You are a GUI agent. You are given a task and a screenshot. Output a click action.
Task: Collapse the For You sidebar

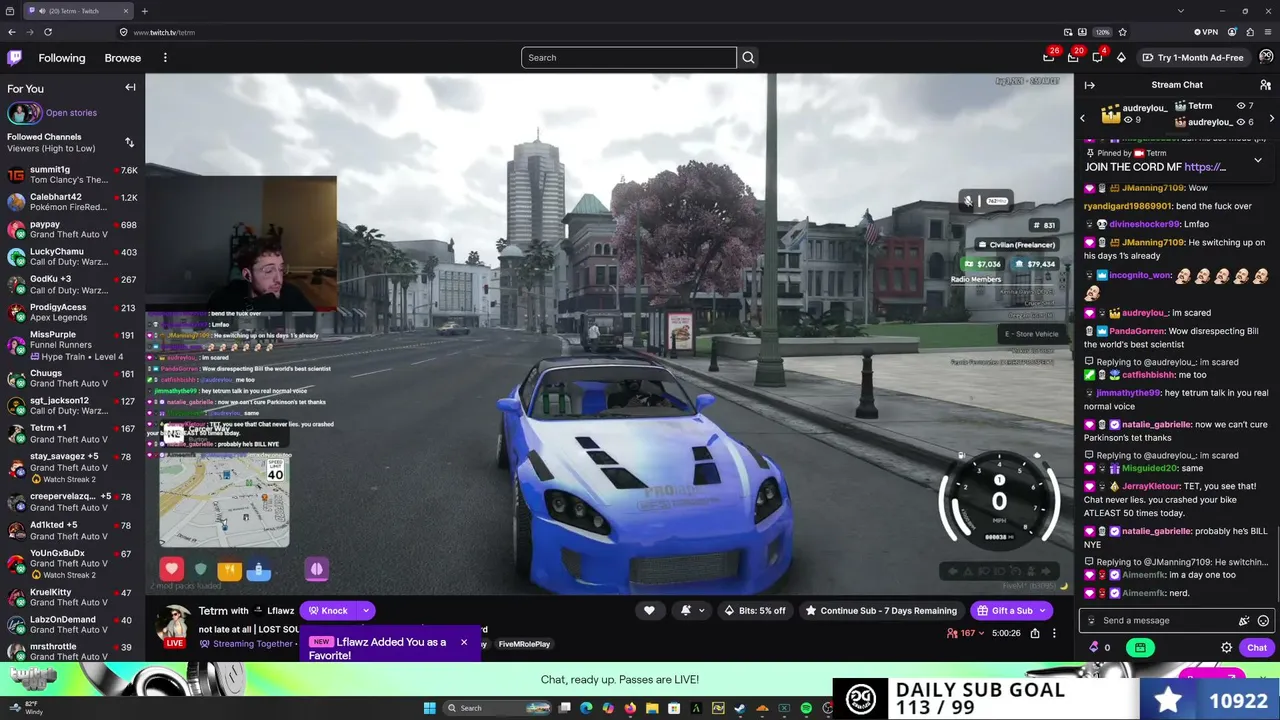[130, 88]
